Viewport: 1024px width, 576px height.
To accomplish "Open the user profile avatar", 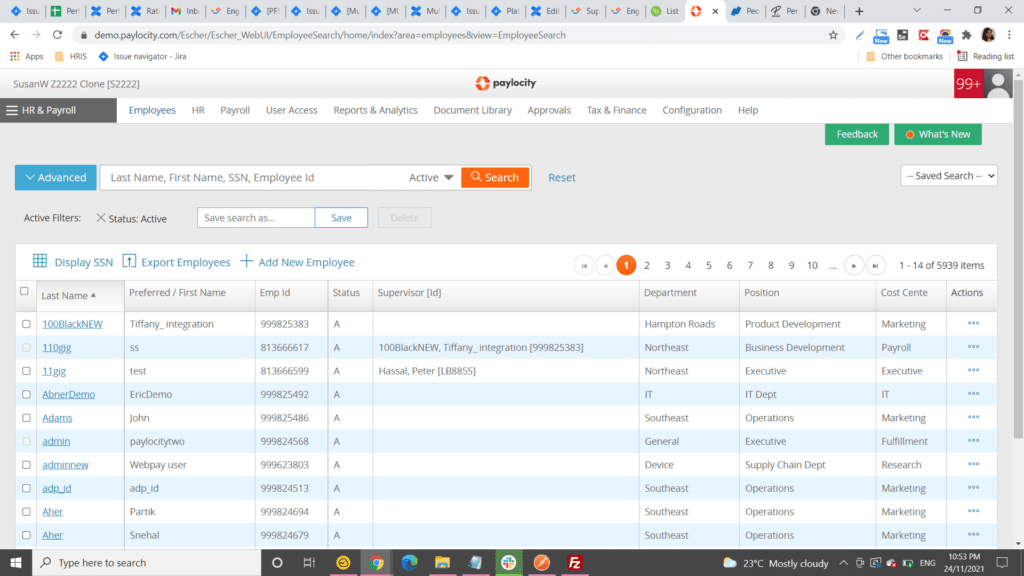I will [998, 84].
